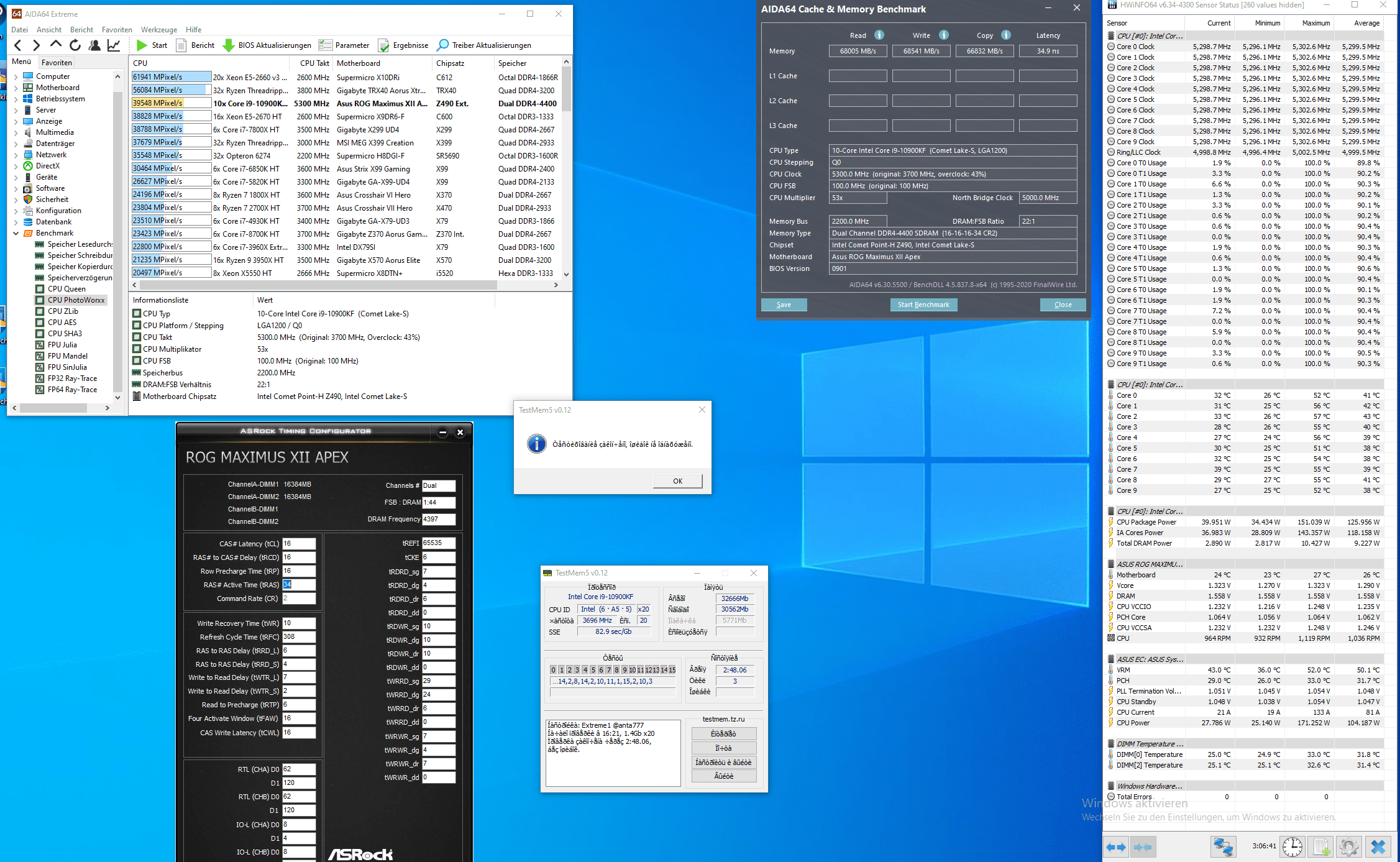This screenshot has height=862, width=1400.
Task: Click the Start Benchmark button
Action: point(923,305)
